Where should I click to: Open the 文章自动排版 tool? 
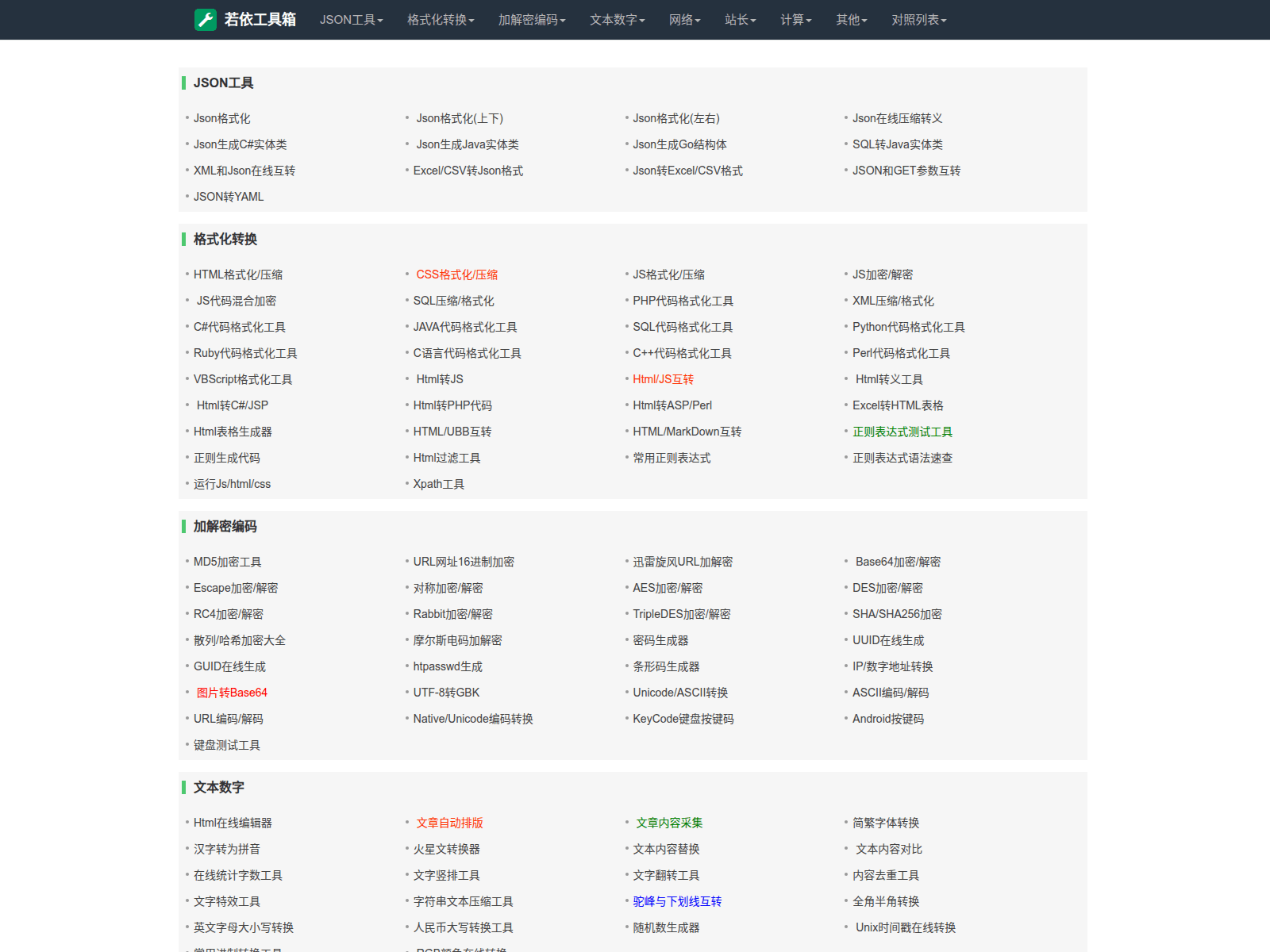click(449, 823)
